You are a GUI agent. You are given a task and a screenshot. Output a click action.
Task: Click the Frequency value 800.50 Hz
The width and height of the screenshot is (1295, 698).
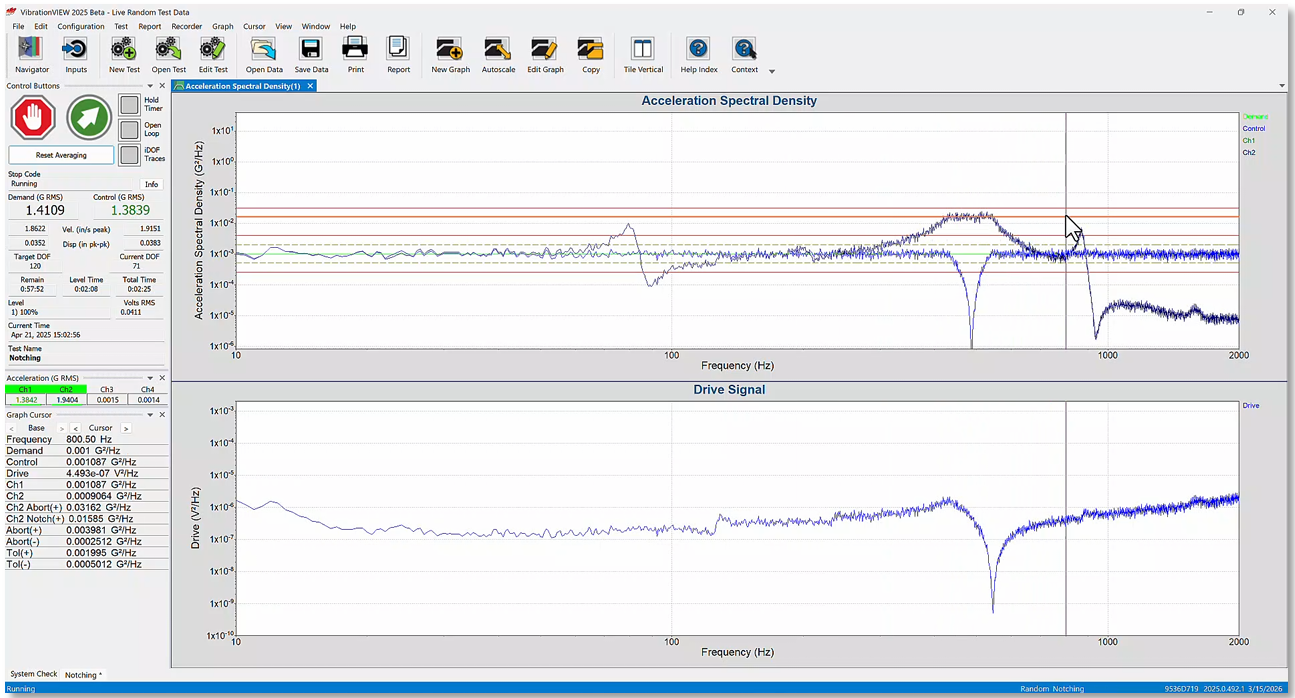(x=89, y=439)
